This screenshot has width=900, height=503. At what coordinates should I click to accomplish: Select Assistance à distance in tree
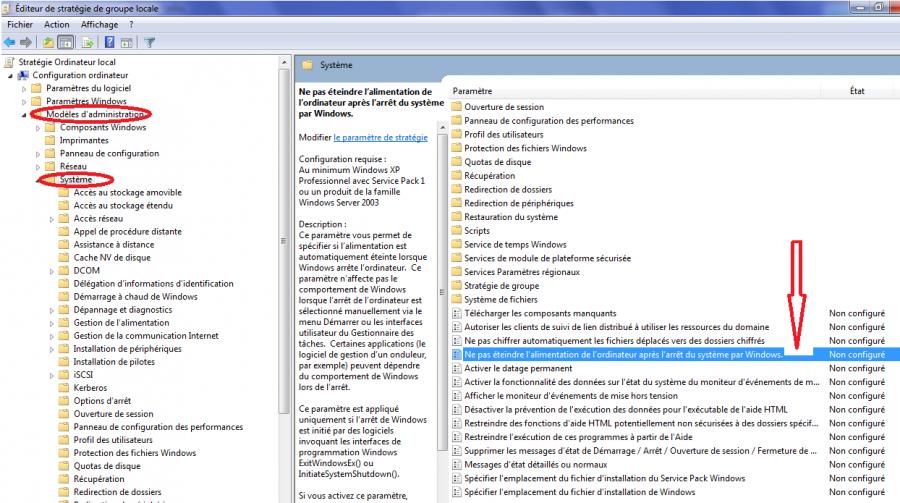pyautogui.click(x=114, y=244)
